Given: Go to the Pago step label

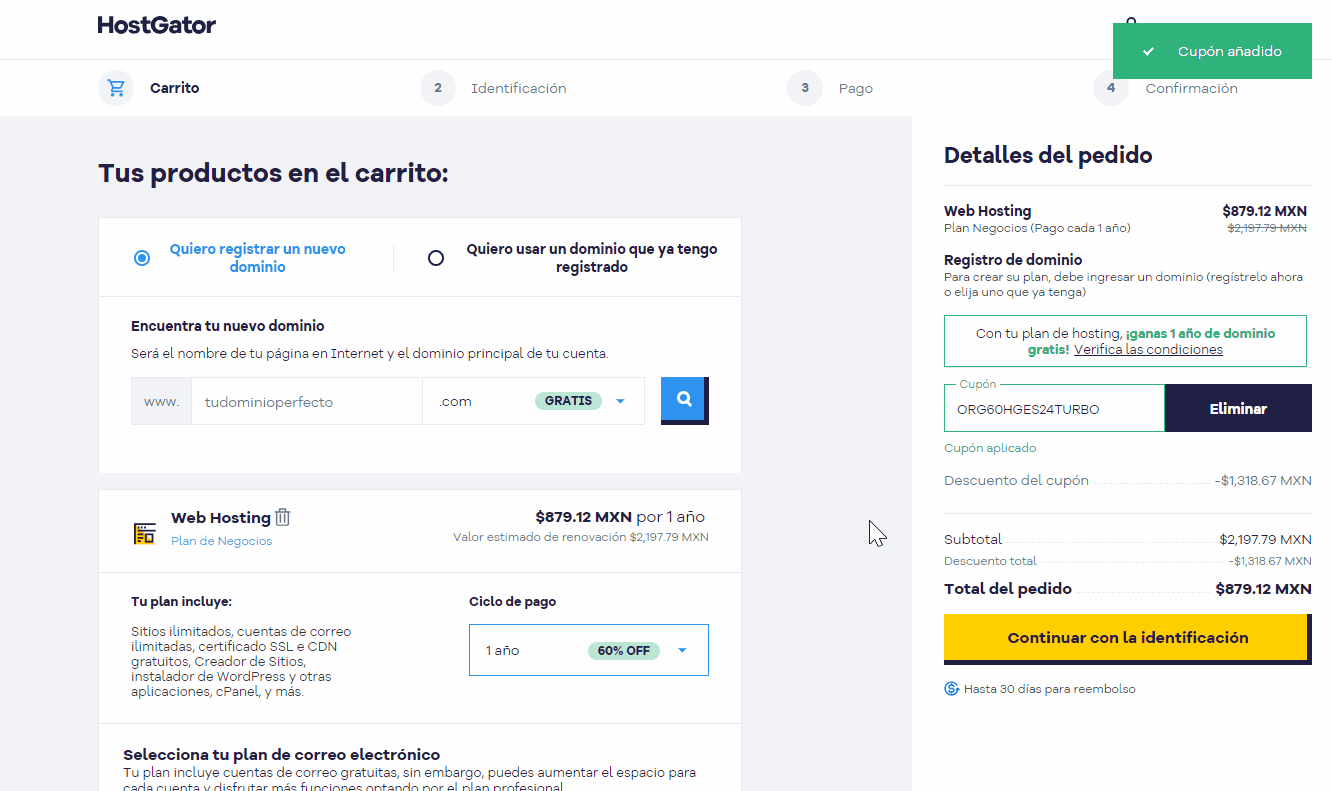Looking at the screenshot, I should [856, 88].
